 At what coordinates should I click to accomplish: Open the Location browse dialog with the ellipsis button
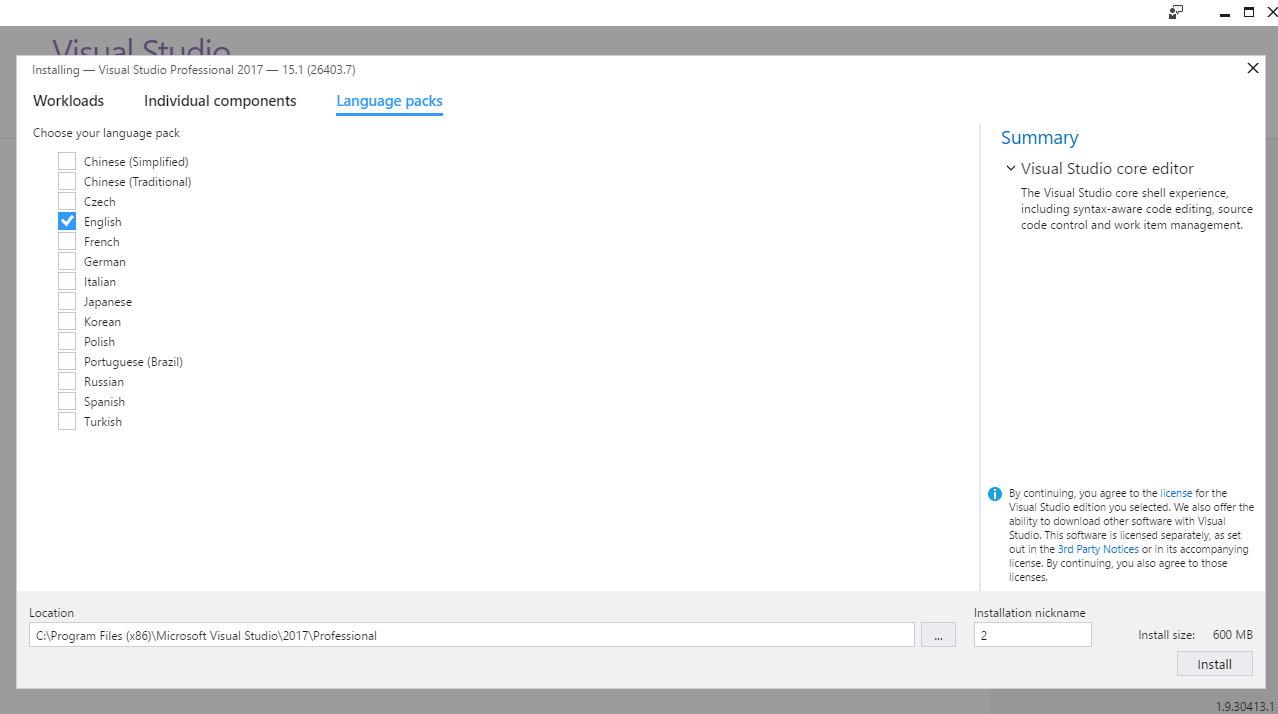pos(937,634)
